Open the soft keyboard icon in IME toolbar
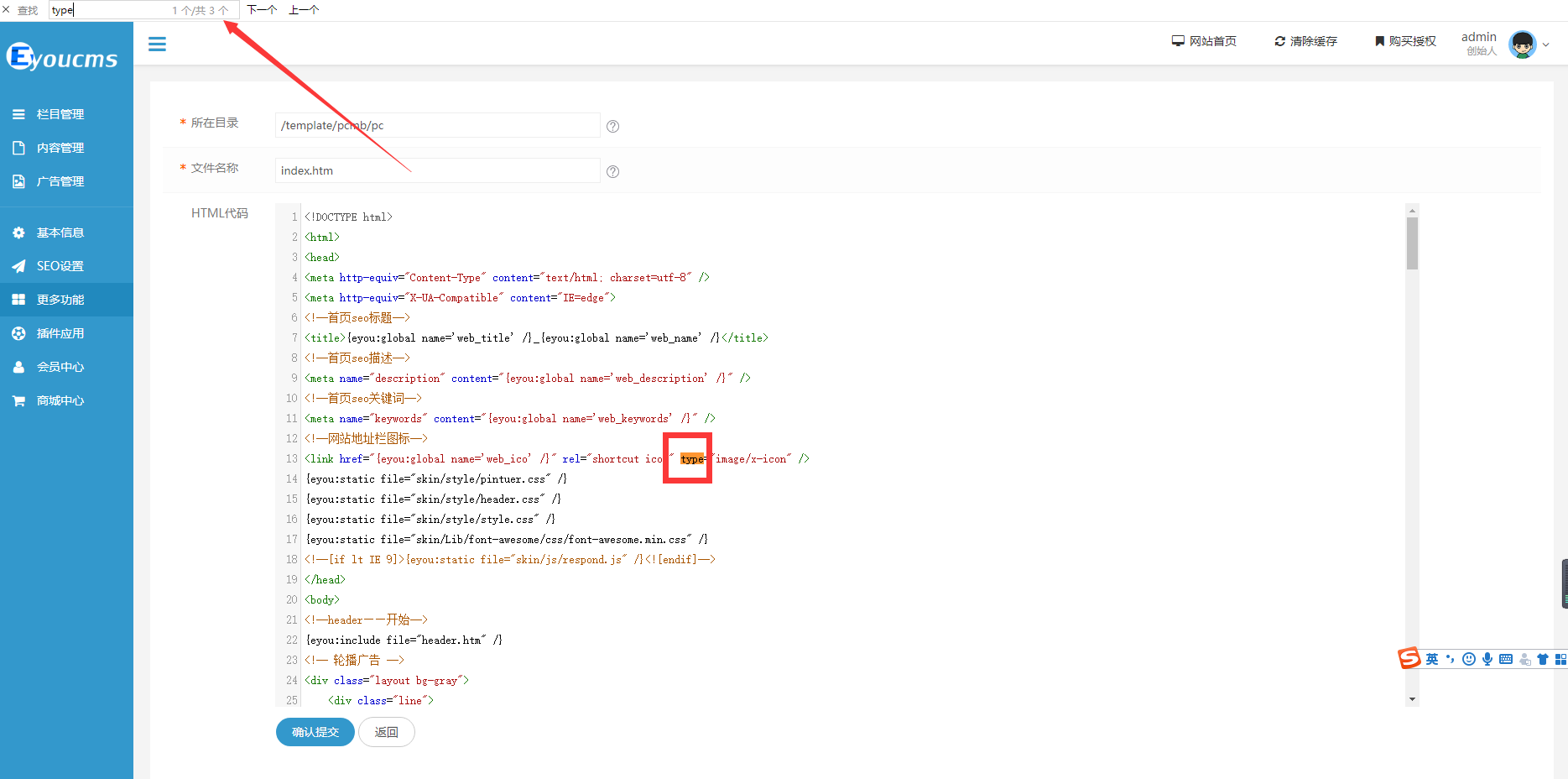1568x779 pixels. pos(1506,659)
